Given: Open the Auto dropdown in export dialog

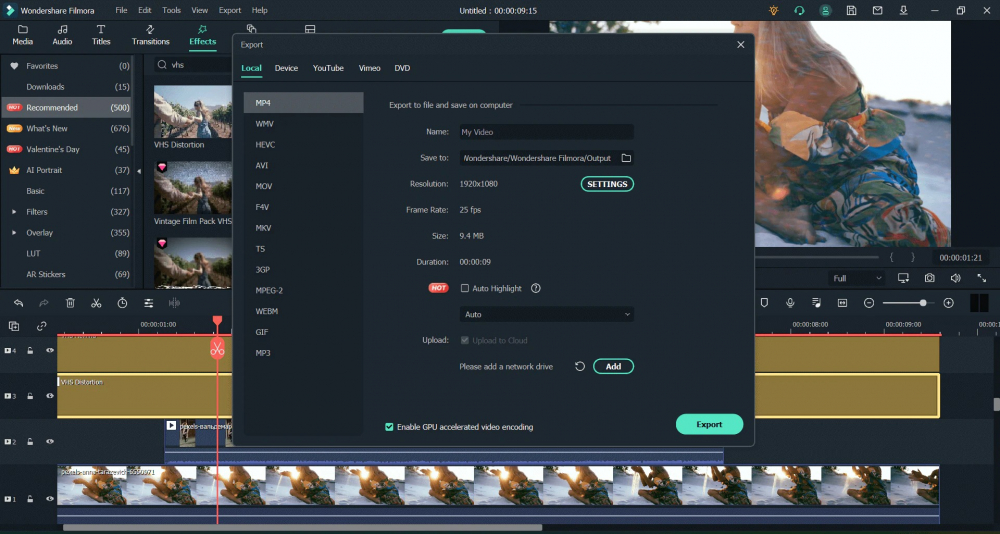Looking at the screenshot, I should coord(546,314).
